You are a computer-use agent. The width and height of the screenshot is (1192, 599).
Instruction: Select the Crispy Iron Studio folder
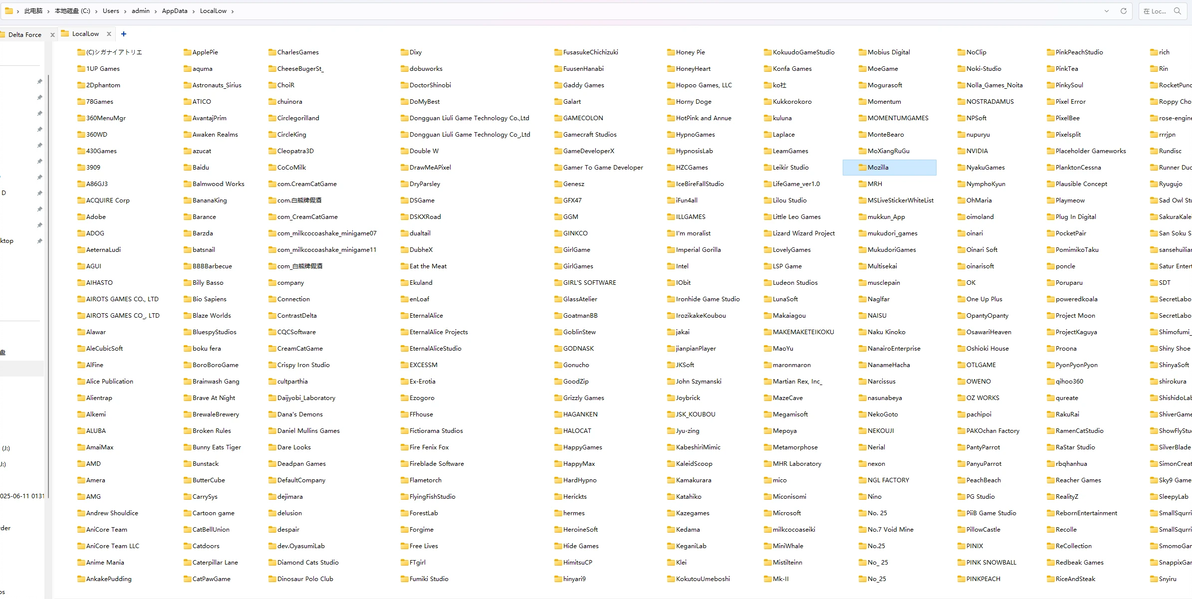(x=298, y=365)
